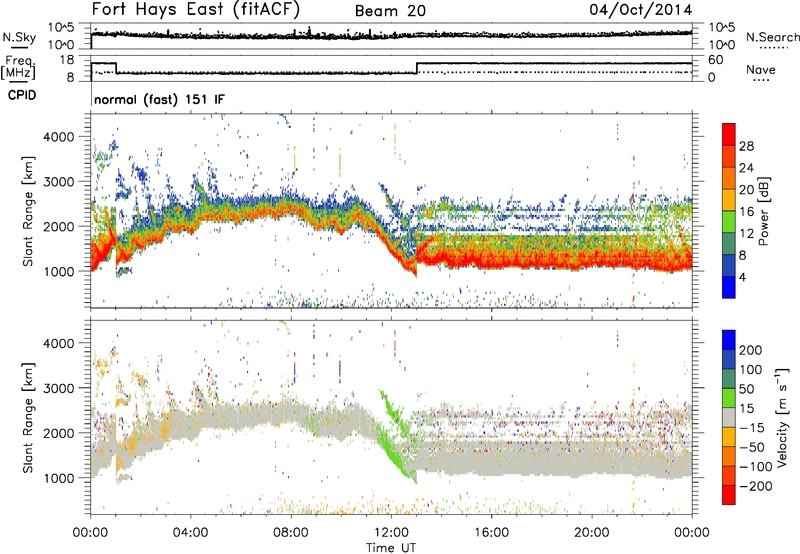Click the "2000" tick of the velocity panel

(58, 433)
